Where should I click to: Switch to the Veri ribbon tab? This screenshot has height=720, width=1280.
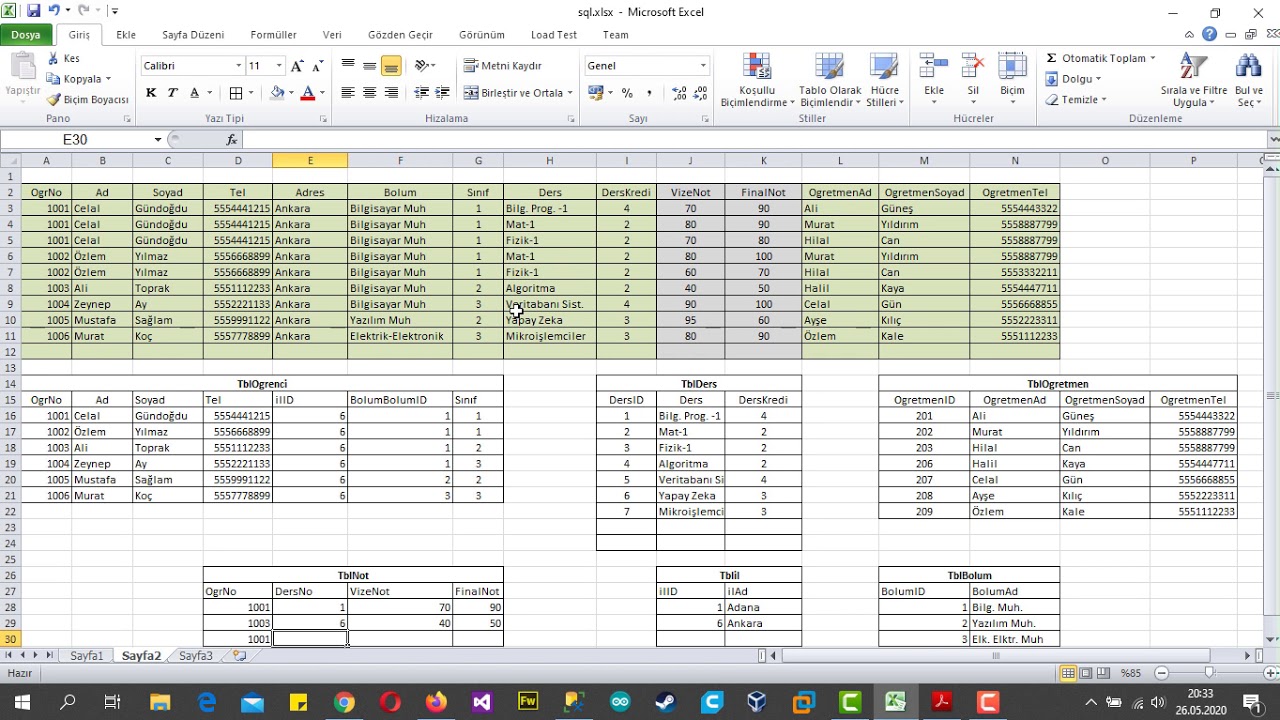pos(332,35)
